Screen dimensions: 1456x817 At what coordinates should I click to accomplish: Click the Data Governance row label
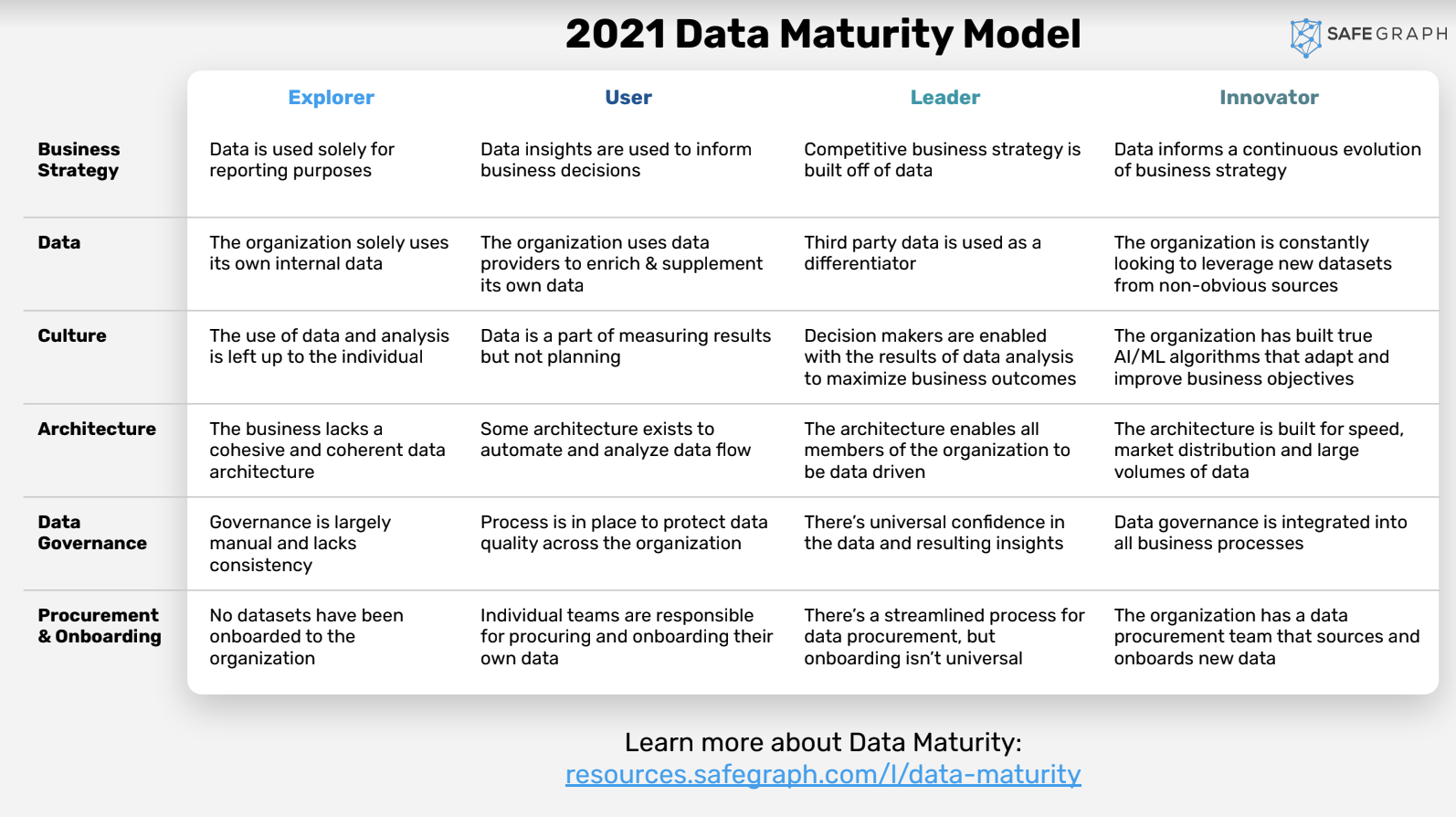[x=91, y=533]
